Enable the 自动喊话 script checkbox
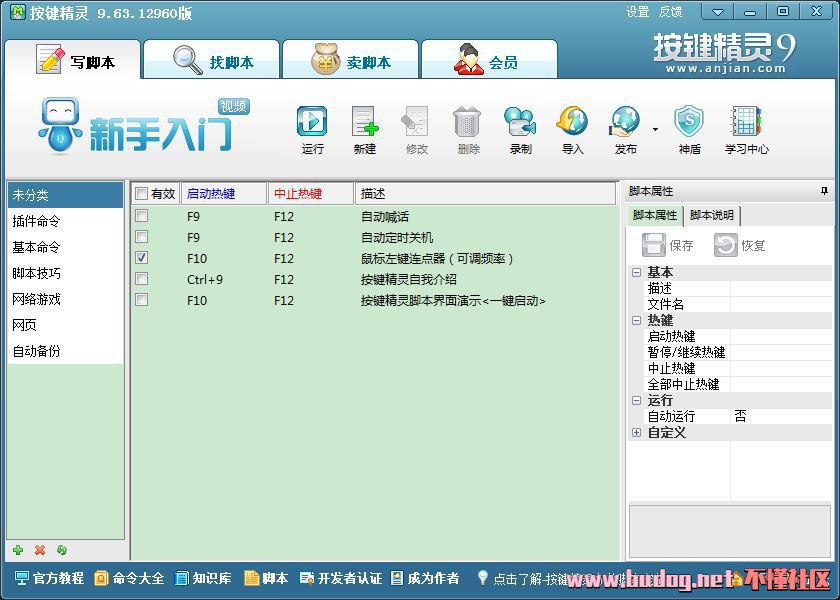 click(141, 216)
